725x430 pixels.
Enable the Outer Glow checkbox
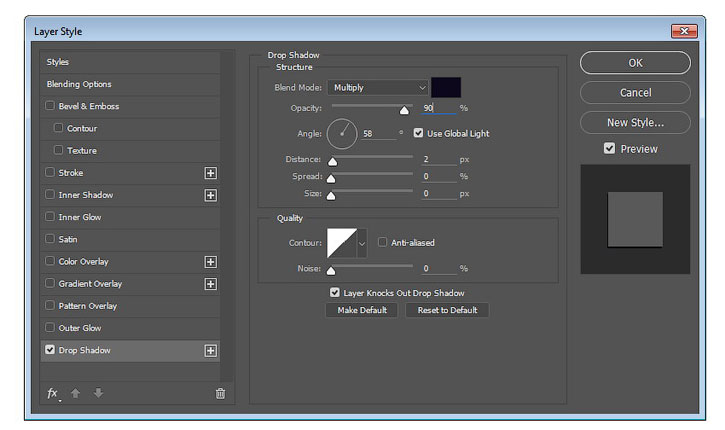tap(50, 327)
